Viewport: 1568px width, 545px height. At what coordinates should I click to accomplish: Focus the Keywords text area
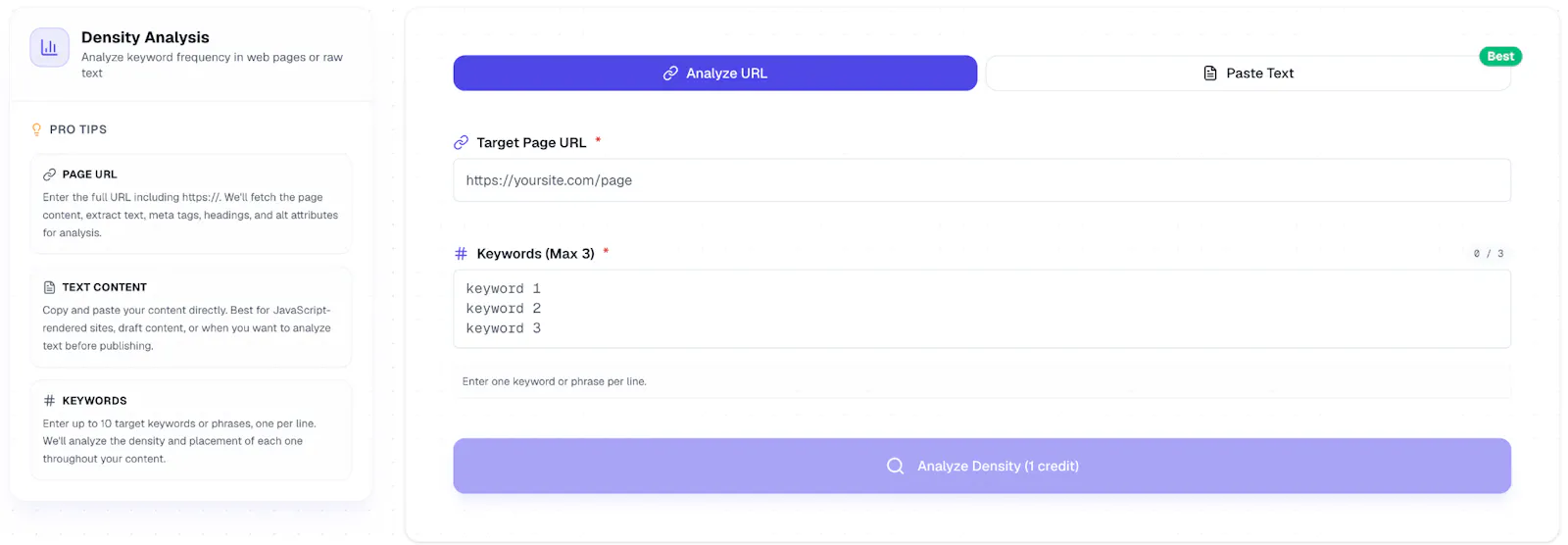tap(982, 309)
